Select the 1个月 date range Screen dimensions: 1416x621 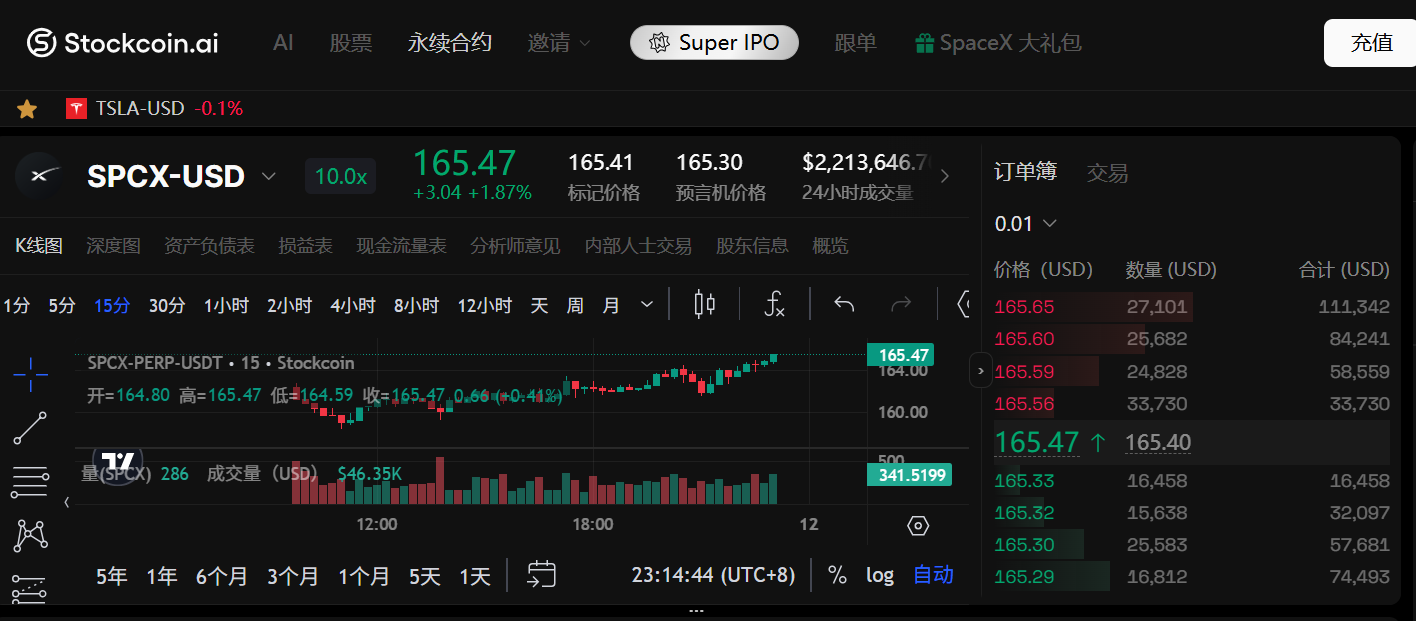point(364,576)
